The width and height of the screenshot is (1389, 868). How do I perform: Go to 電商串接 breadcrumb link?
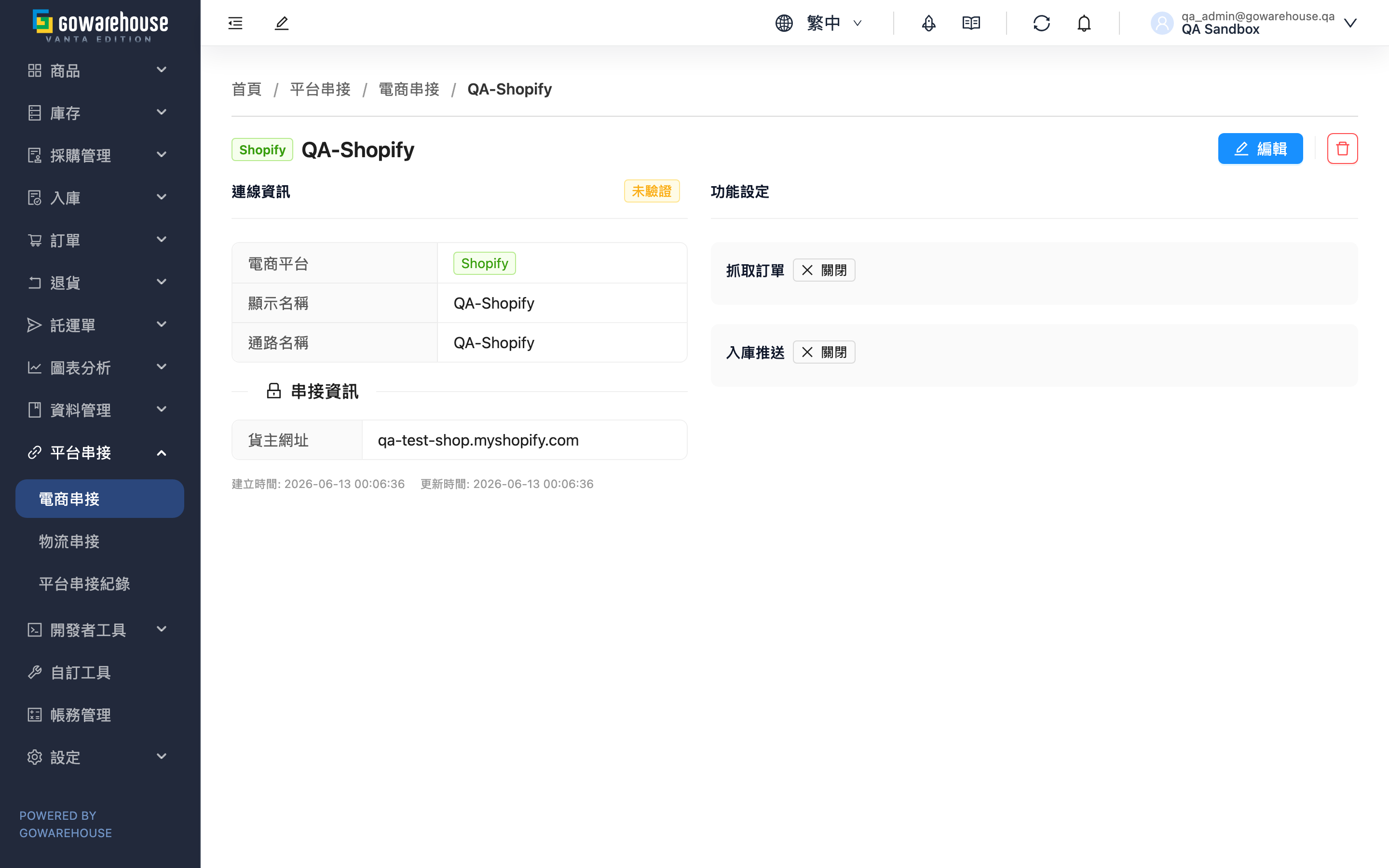tap(409, 89)
